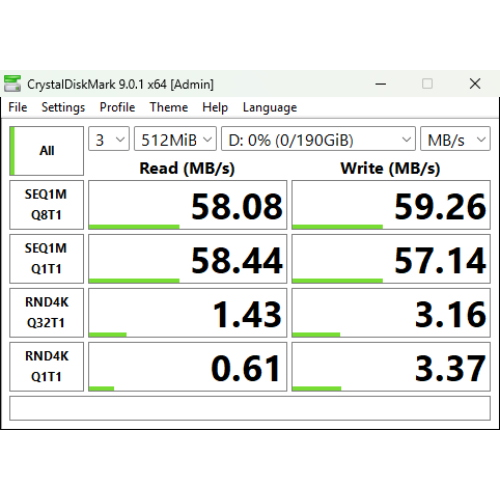Start all benchmarks with the All button
The height and width of the screenshot is (500, 500).
46,151
